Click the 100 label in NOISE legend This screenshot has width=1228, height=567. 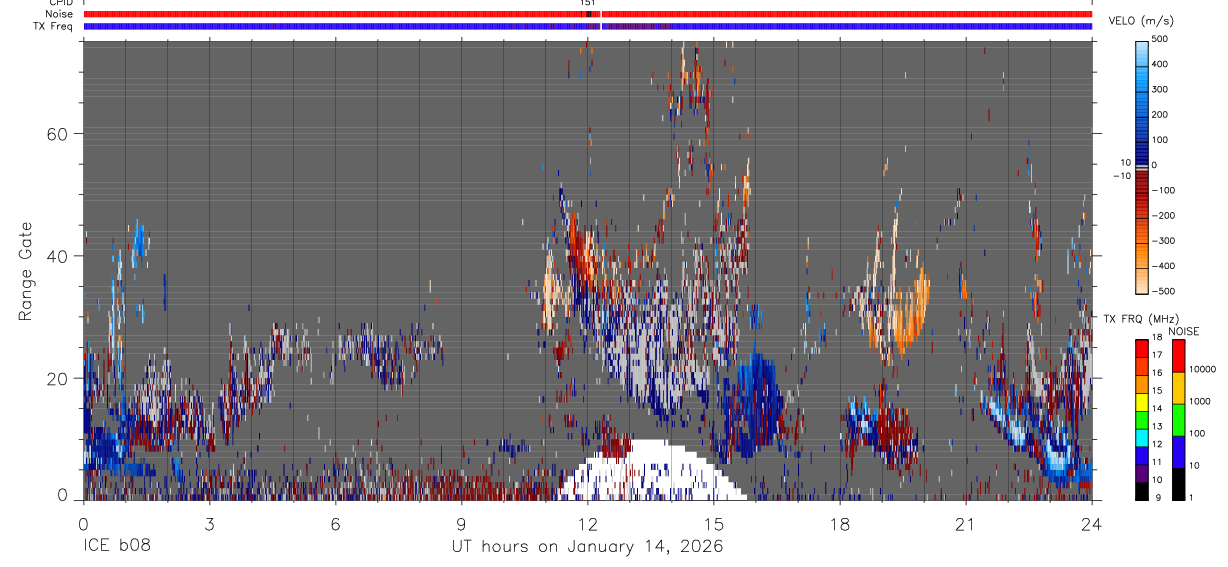(x=1198, y=434)
